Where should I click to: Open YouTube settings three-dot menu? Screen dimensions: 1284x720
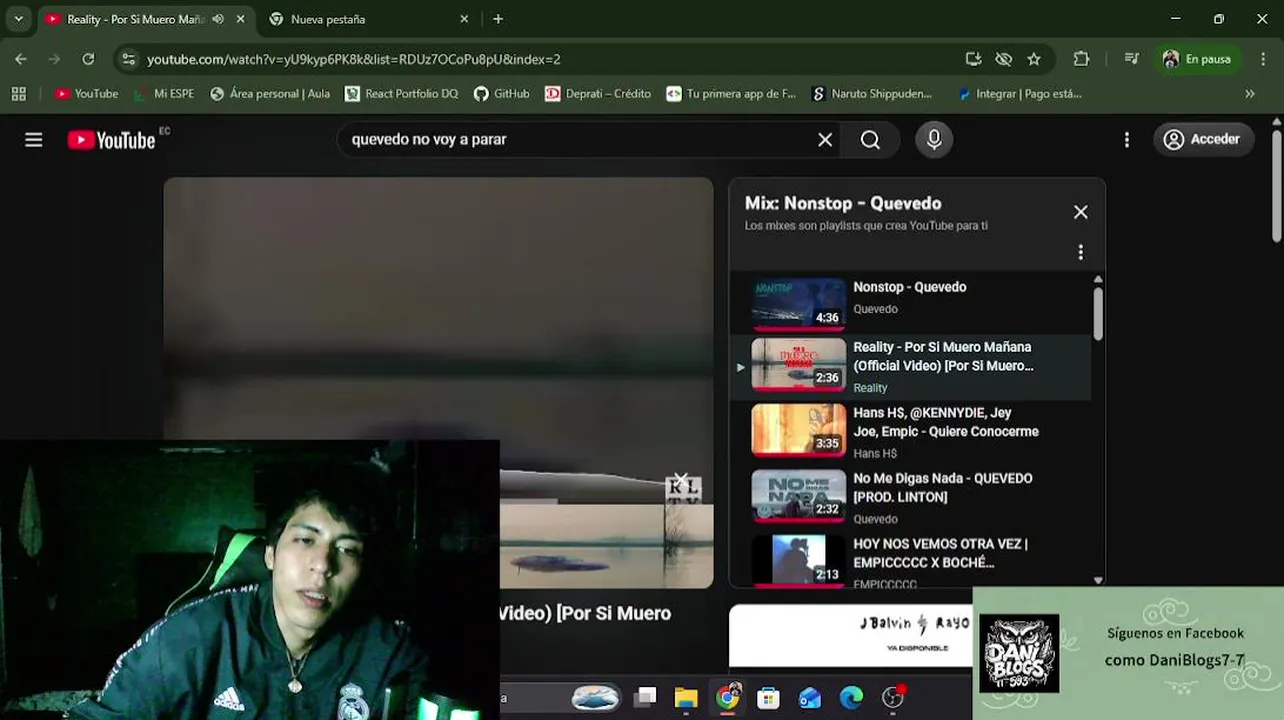tap(1126, 140)
